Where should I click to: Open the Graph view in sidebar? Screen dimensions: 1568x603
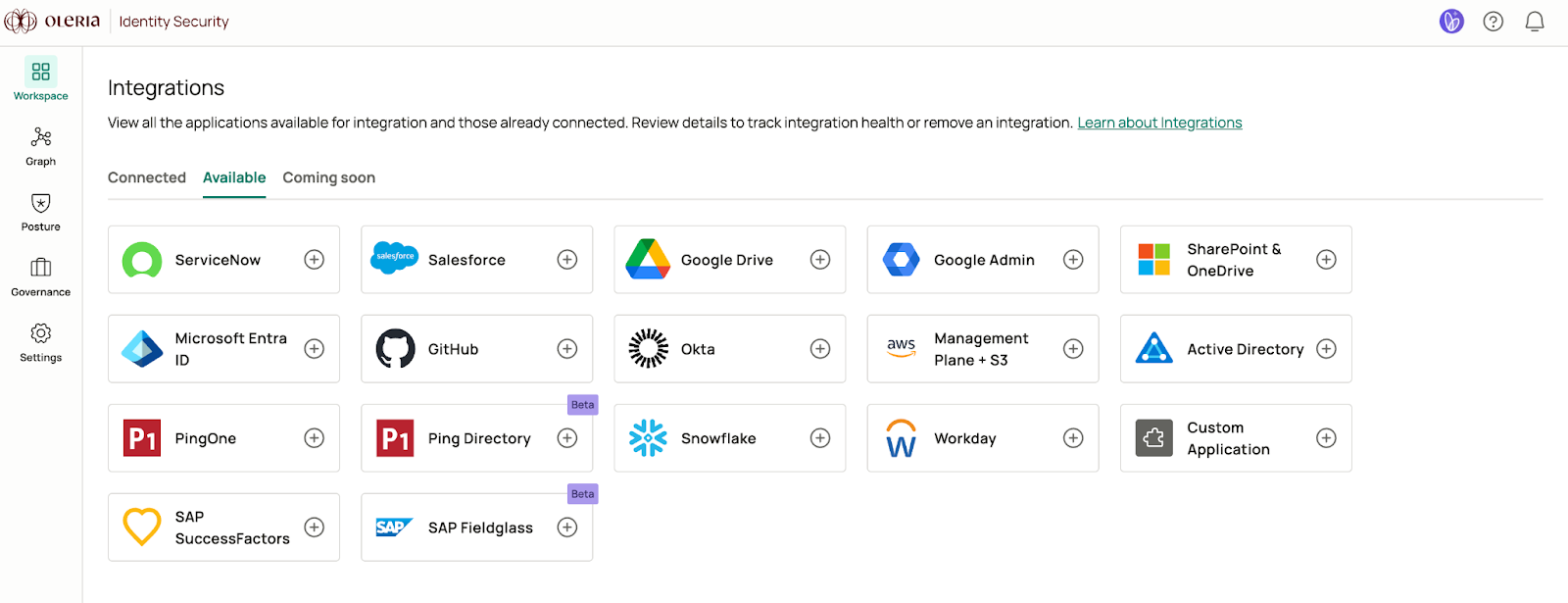coord(40,146)
